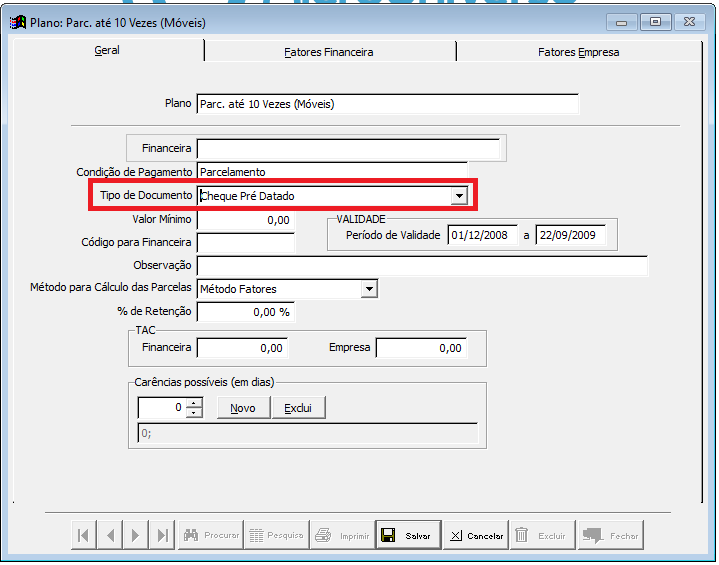The image size is (719, 565).
Task: Jump to last record arrow
Action: [x=162, y=536]
